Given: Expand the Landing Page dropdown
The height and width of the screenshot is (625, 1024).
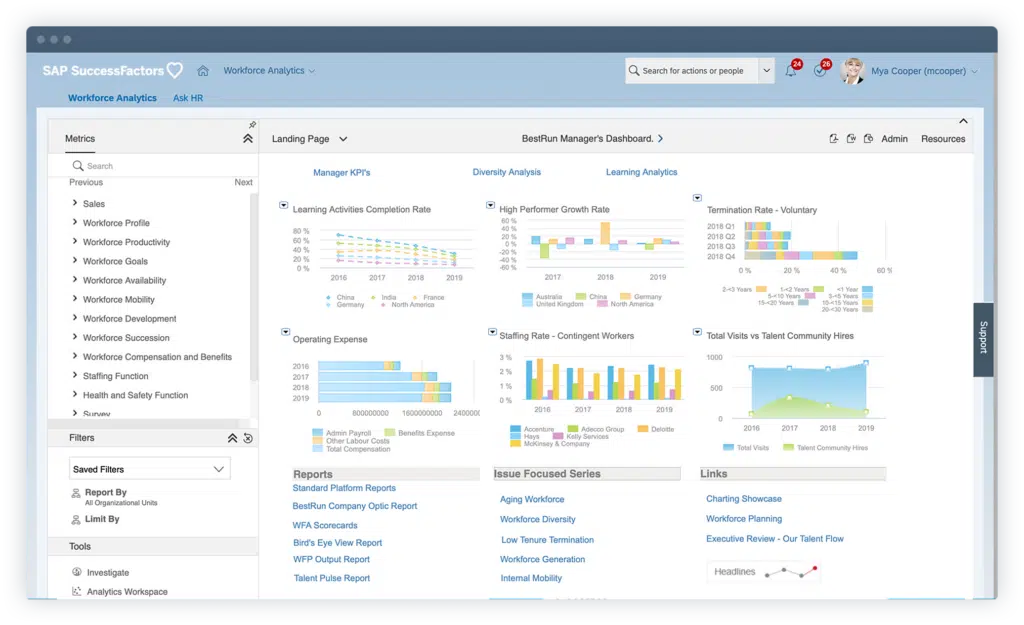Looking at the screenshot, I should click(310, 139).
